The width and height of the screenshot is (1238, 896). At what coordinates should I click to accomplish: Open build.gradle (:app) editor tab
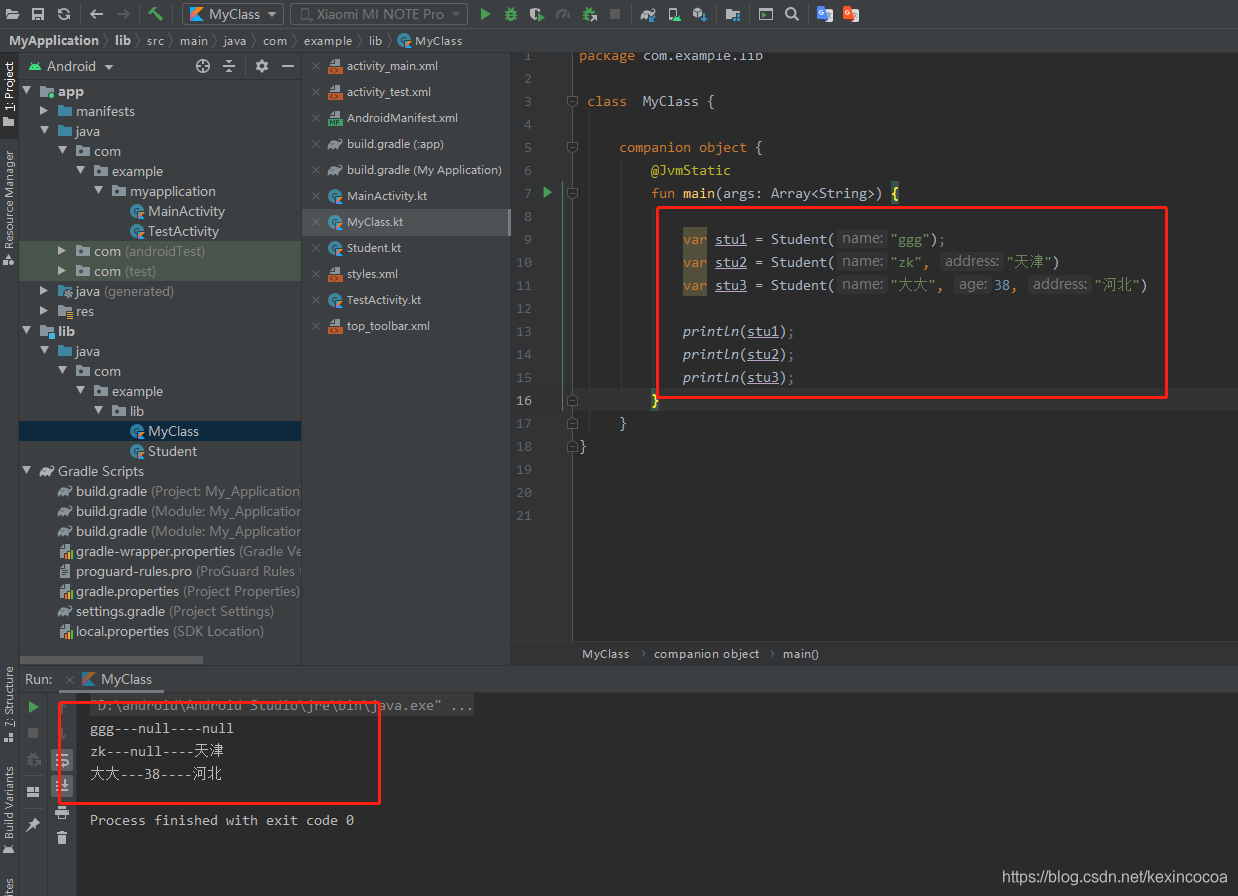click(x=395, y=144)
